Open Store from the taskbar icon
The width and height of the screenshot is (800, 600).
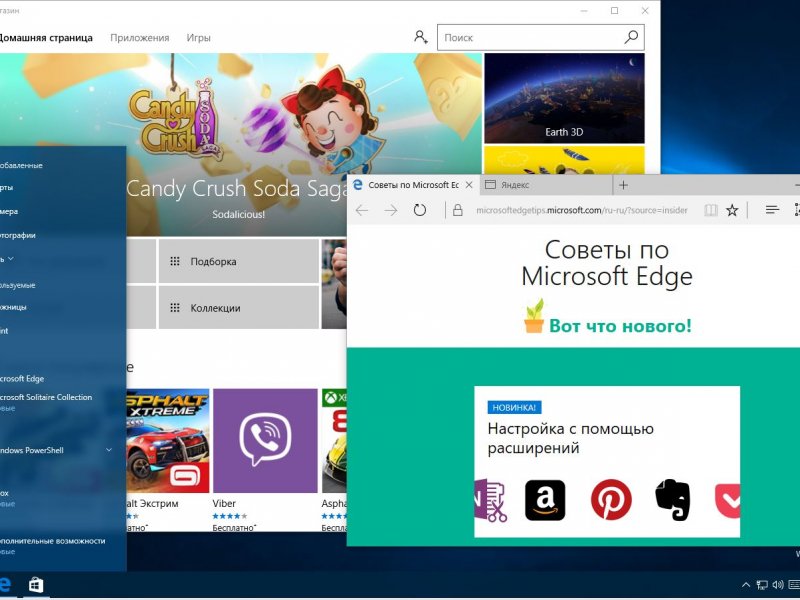click(x=36, y=585)
